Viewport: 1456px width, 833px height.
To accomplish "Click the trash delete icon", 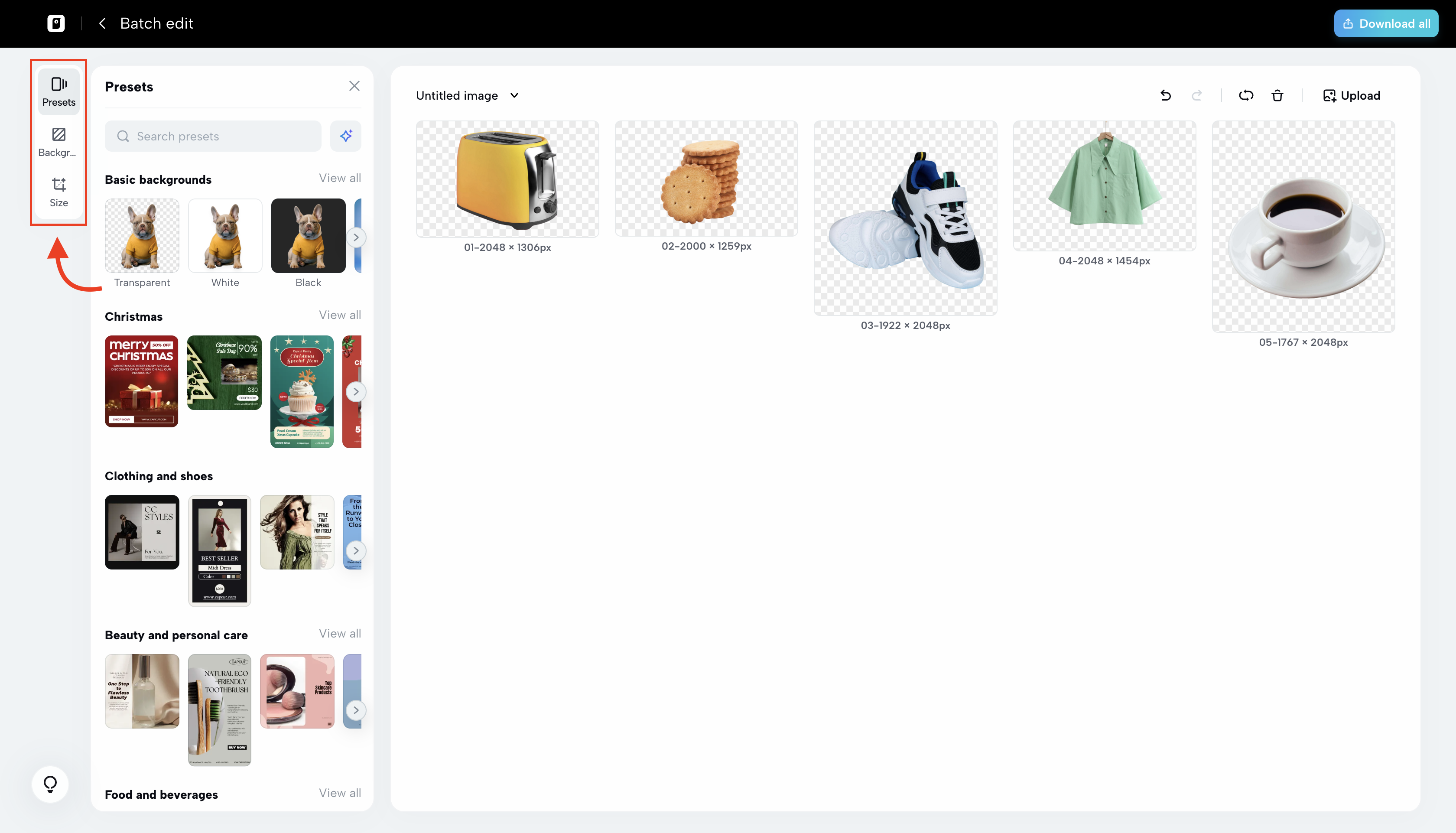I will coord(1277,95).
